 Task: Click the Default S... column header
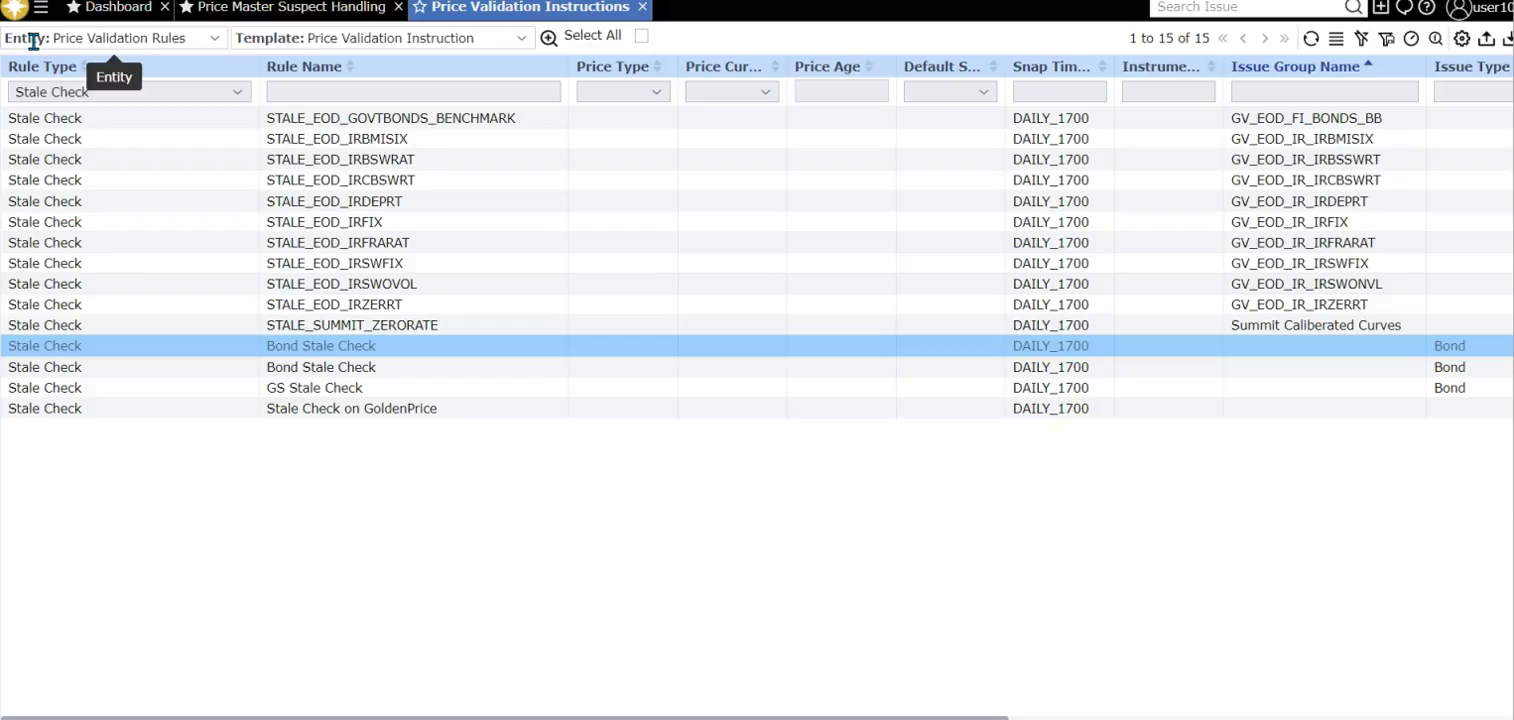point(942,67)
